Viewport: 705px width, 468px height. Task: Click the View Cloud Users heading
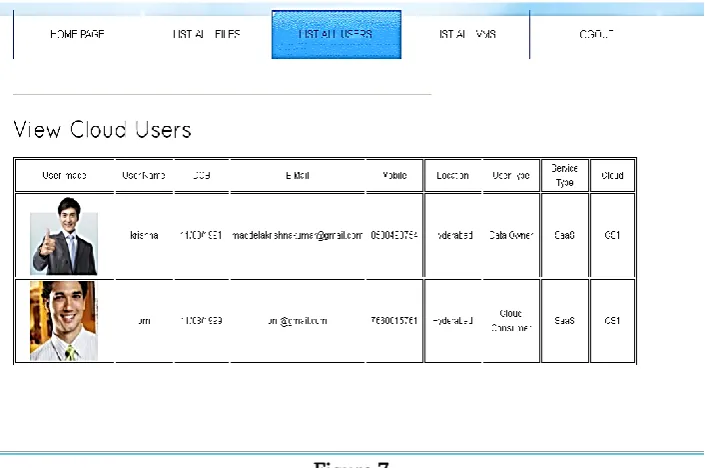103,130
